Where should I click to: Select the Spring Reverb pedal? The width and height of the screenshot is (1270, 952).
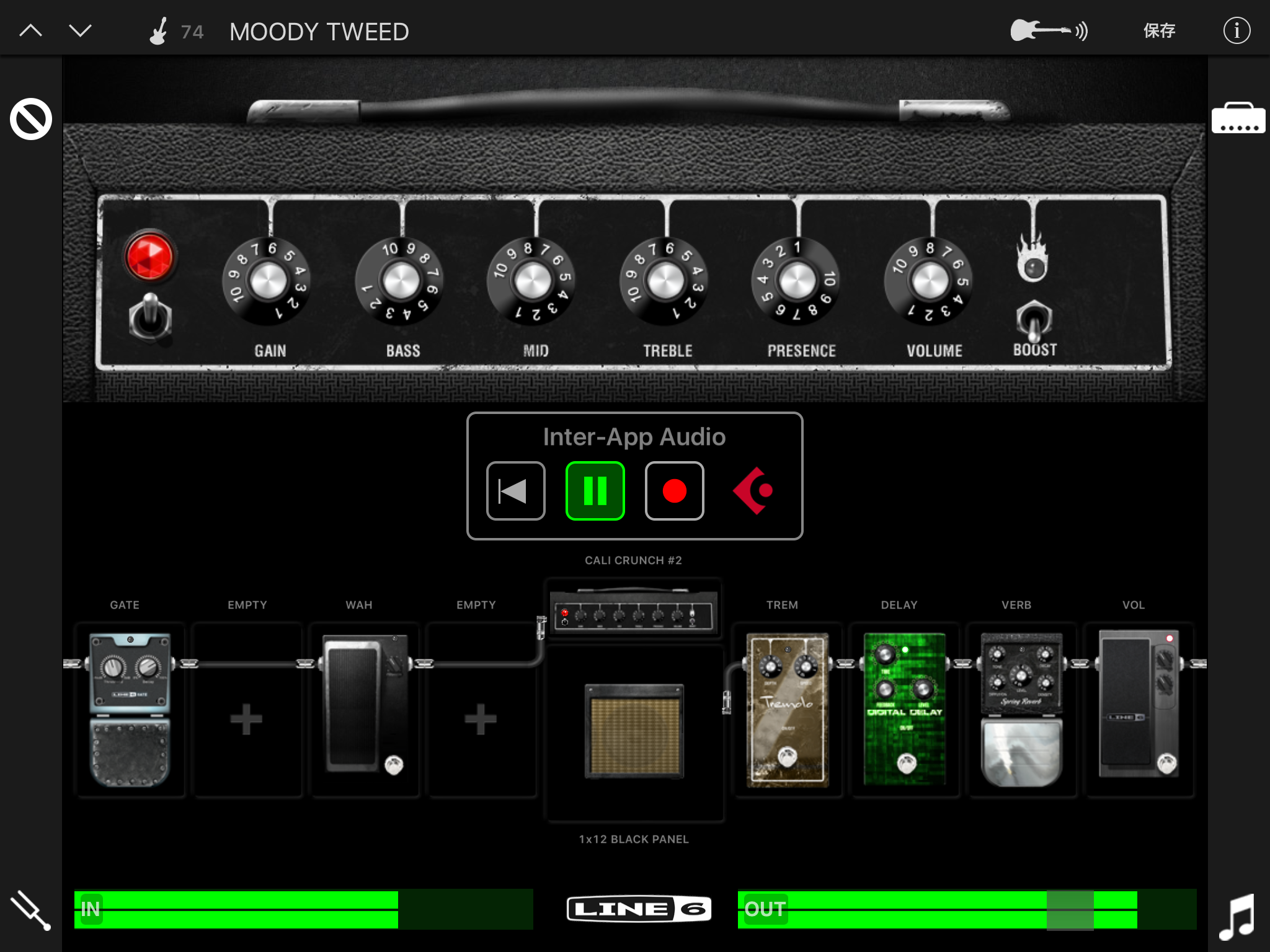[x=1022, y=710]
